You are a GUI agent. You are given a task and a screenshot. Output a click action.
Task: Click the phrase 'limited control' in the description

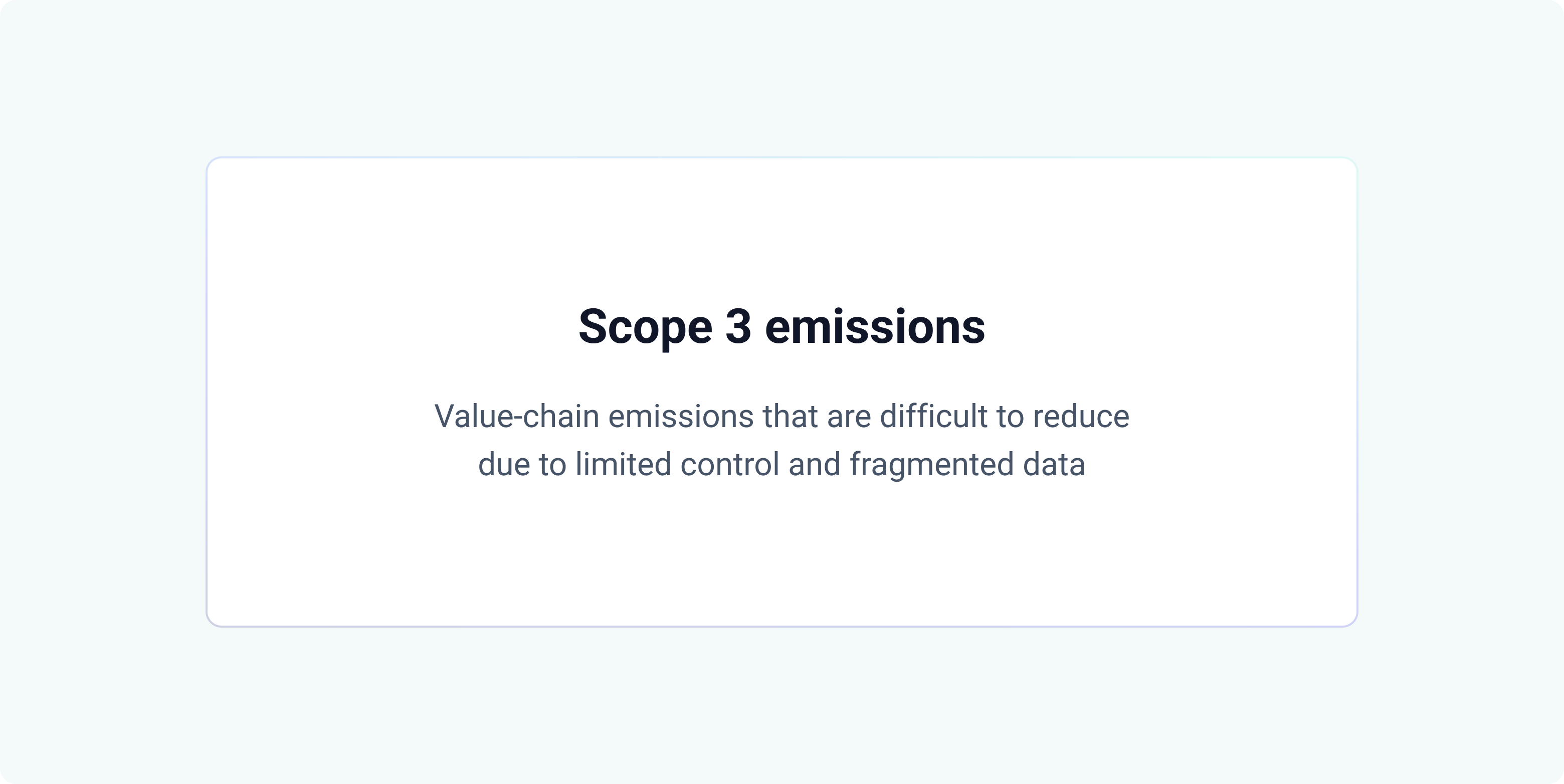[677, 465]
